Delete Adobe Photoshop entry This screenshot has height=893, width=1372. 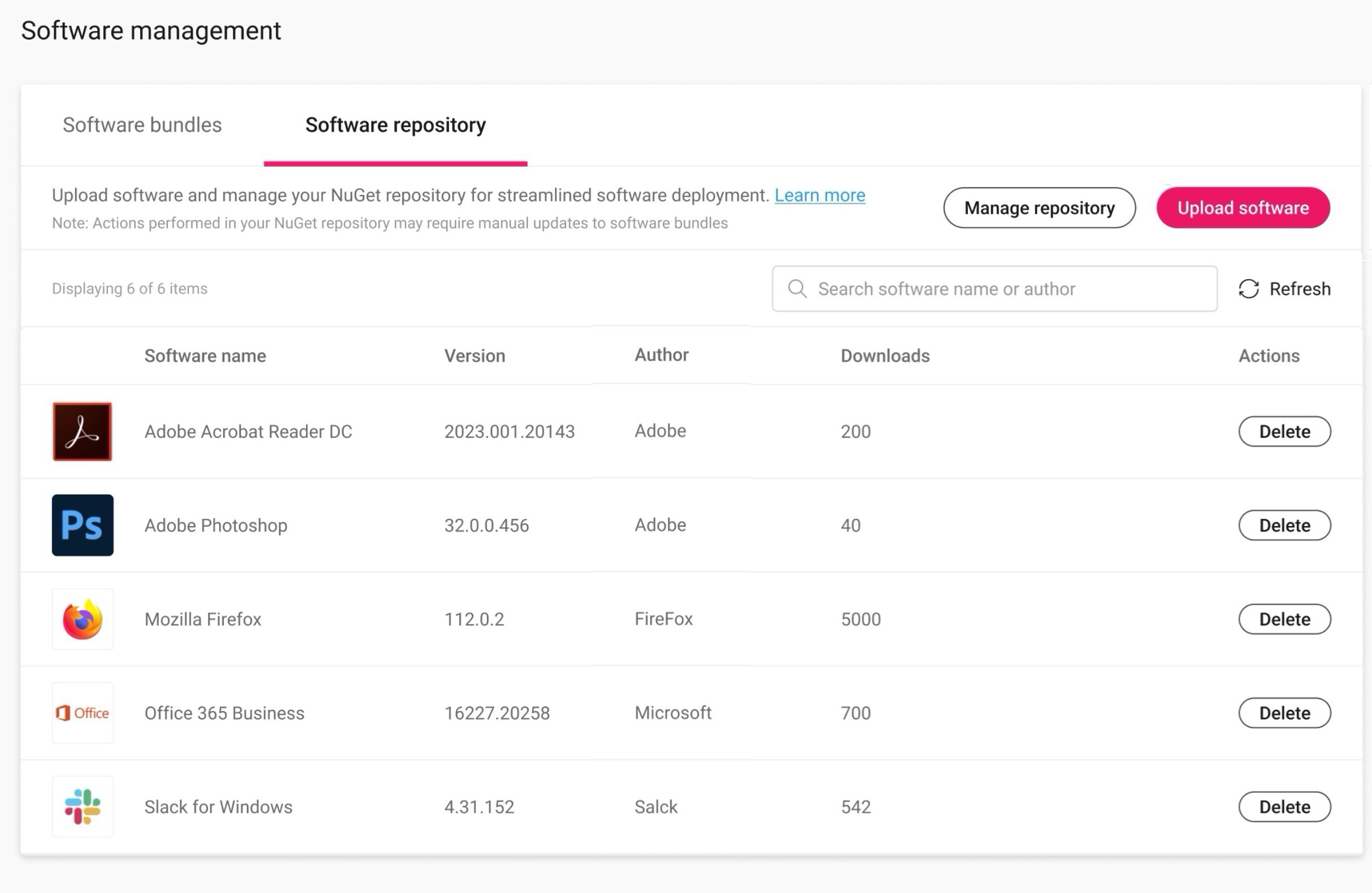click(1284, 525)
